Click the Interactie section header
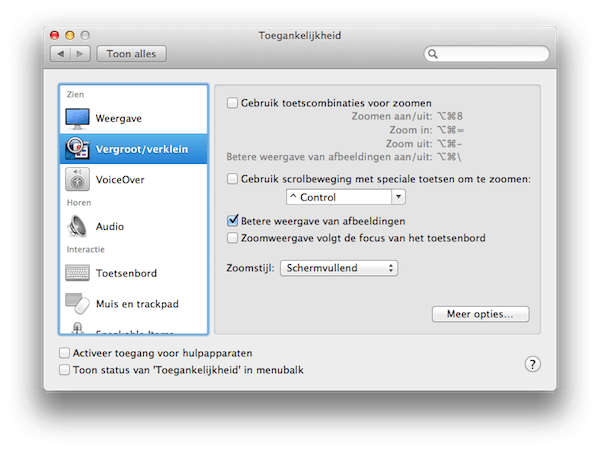The width and height of the screenshot is (600, 451). [x=85, y=249]
